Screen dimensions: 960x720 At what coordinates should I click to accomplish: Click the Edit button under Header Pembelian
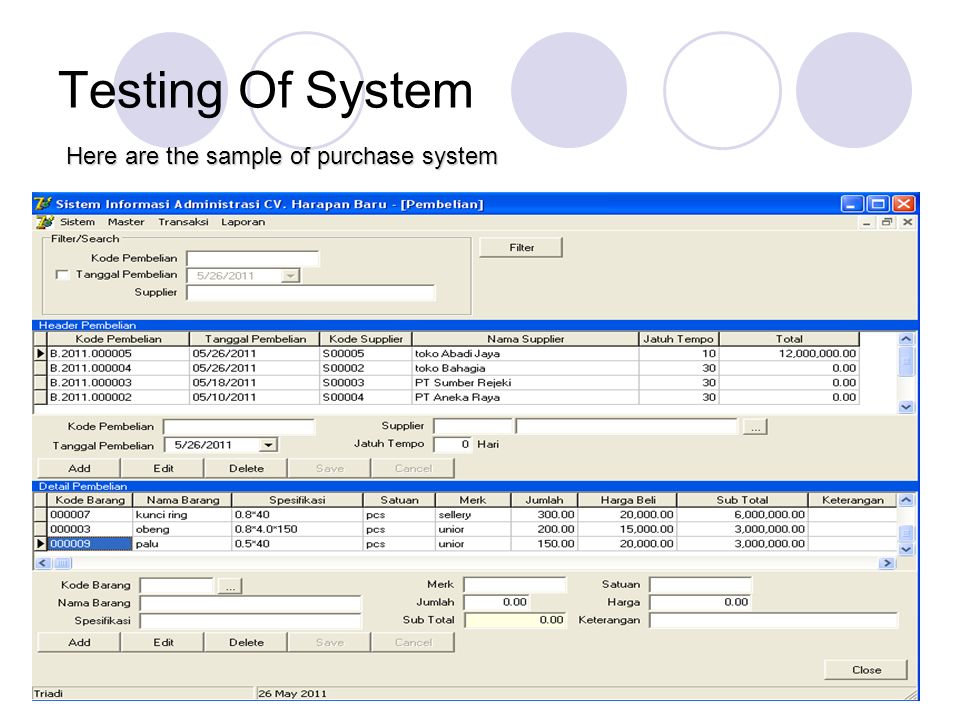163,468
